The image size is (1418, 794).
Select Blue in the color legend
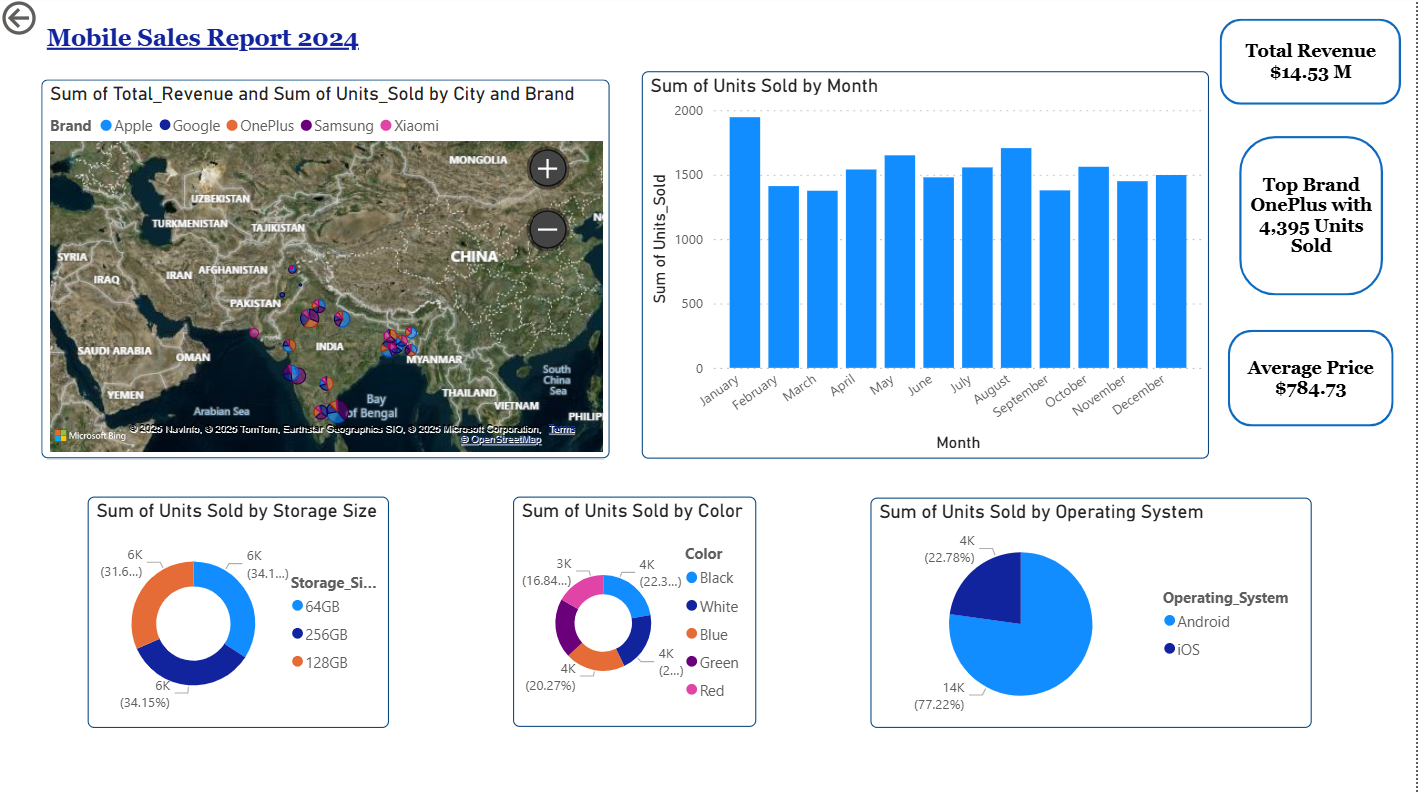pyautogui.click(x=707, y=634)
